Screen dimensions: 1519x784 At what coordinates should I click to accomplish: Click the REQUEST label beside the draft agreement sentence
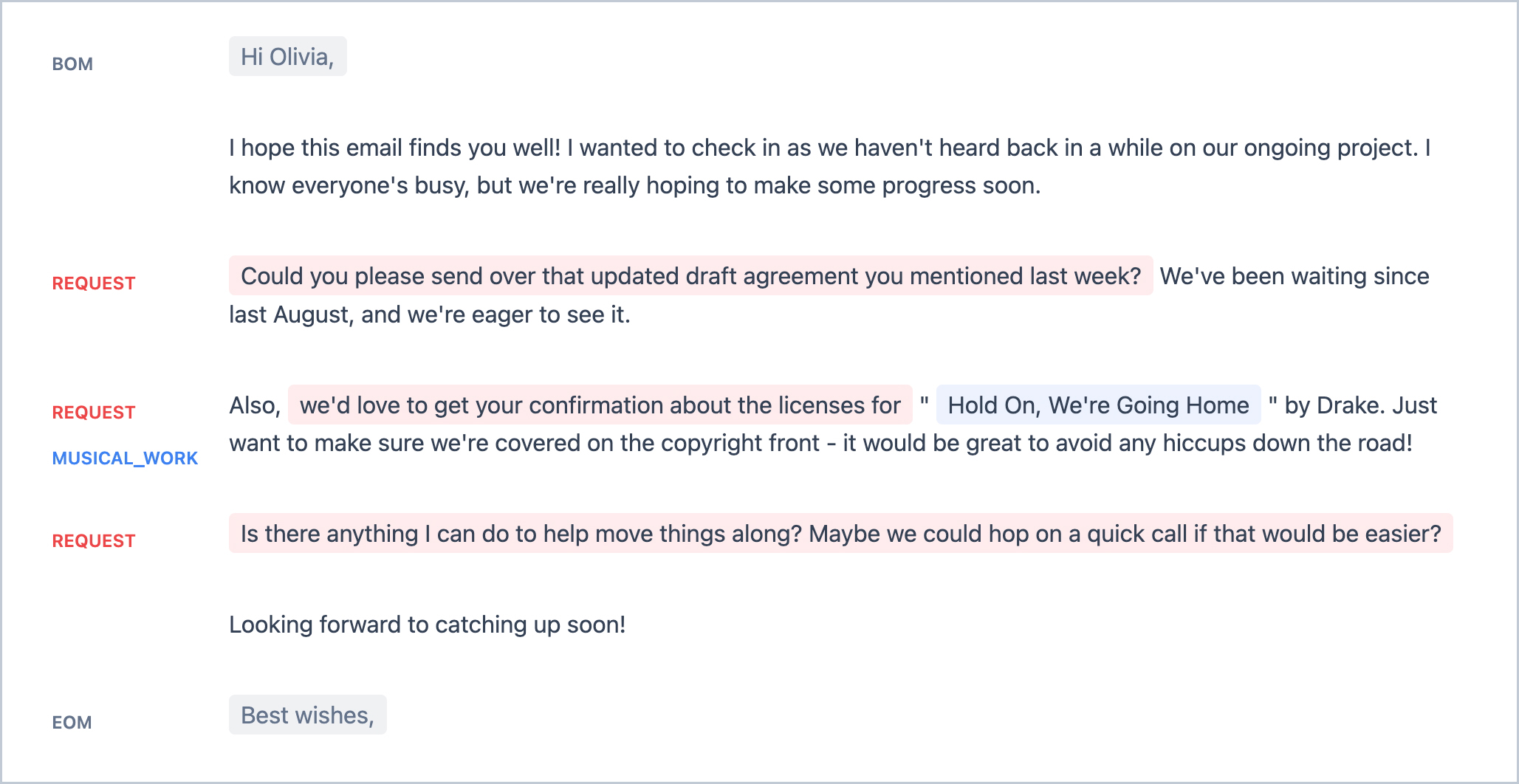coord(93,283)
